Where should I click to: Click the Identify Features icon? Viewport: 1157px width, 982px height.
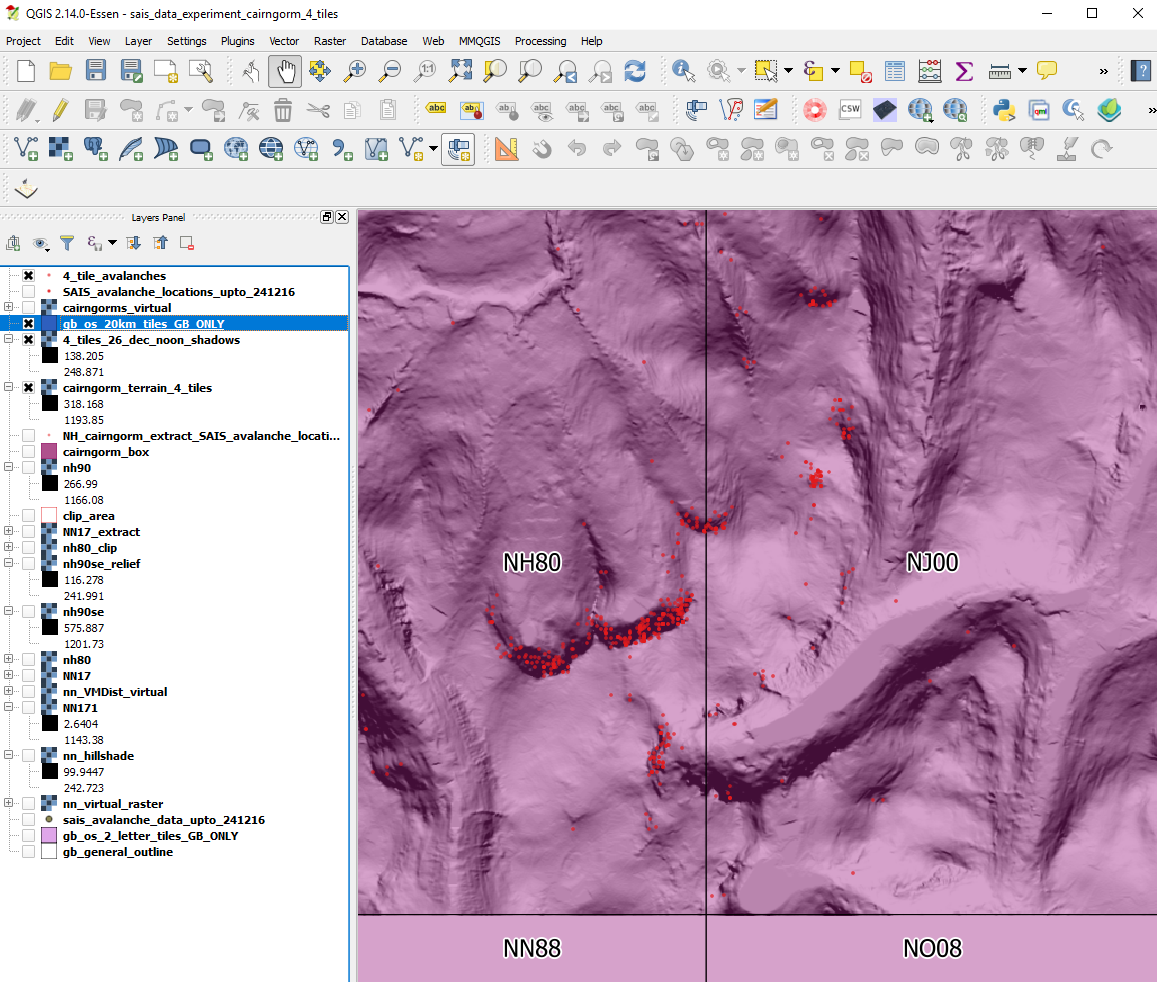pyautogui.click(x=683, y=71)
